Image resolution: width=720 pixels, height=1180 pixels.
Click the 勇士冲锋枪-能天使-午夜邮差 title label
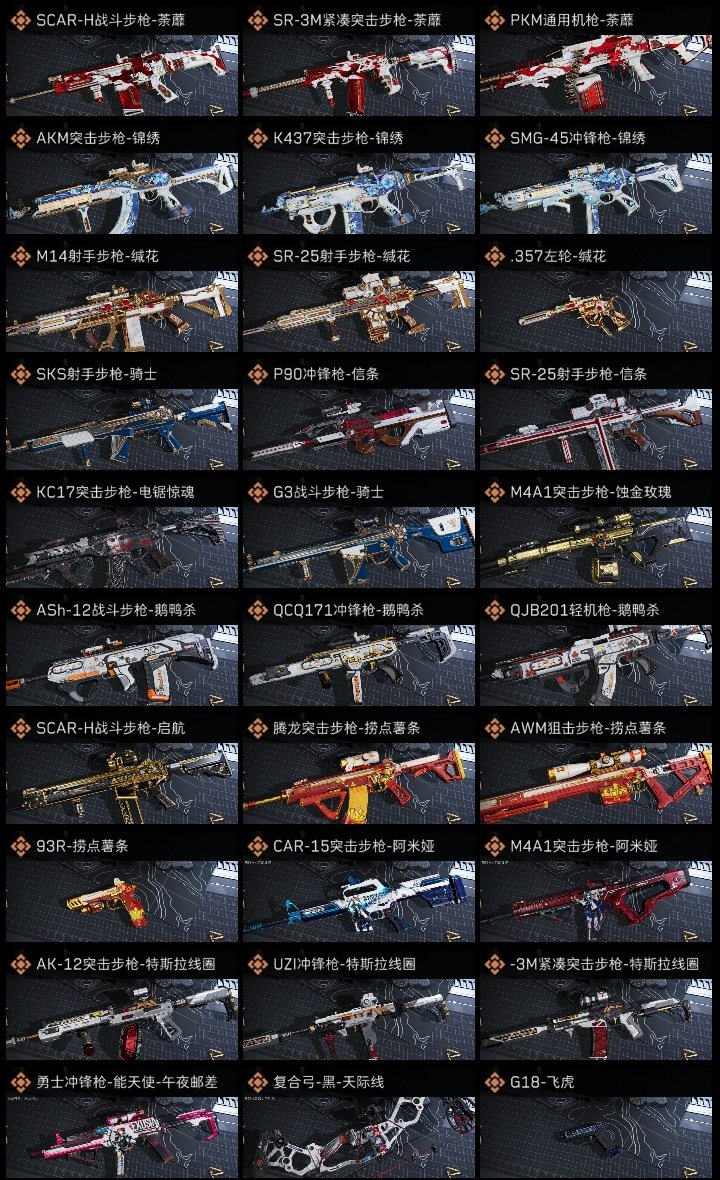[126, 1082]
